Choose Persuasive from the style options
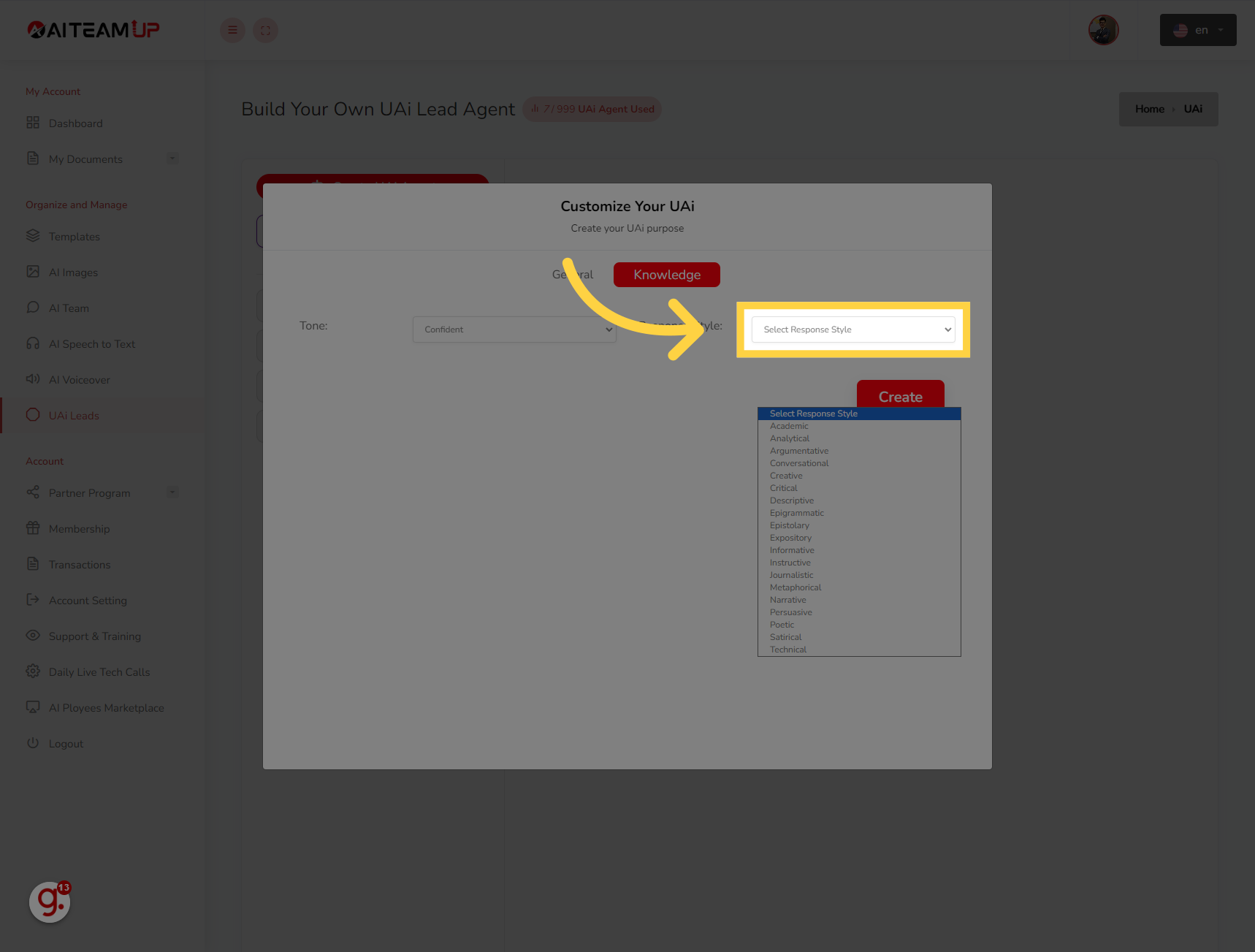The width and height of the screenshot is (1255, 952). (790, 612)
